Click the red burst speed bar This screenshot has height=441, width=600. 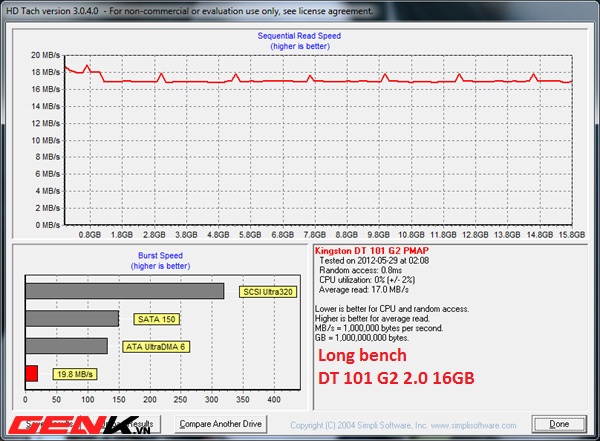[x=32, y=373]
